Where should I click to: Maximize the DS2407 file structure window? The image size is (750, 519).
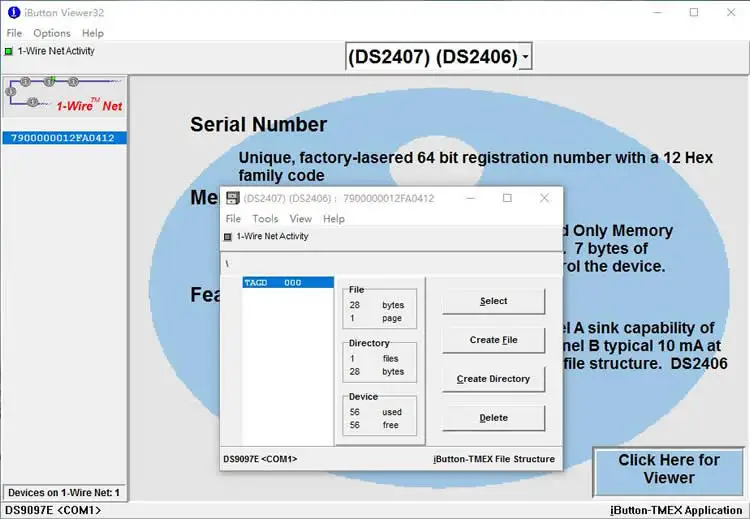pyautogui.click(x=507, y=198)
